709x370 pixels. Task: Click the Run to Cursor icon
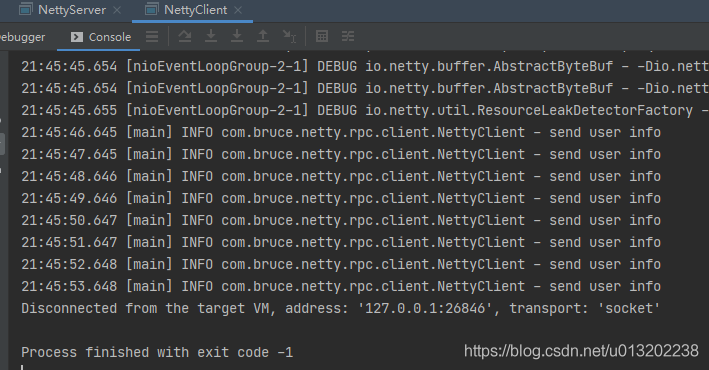tap(289, 37)
